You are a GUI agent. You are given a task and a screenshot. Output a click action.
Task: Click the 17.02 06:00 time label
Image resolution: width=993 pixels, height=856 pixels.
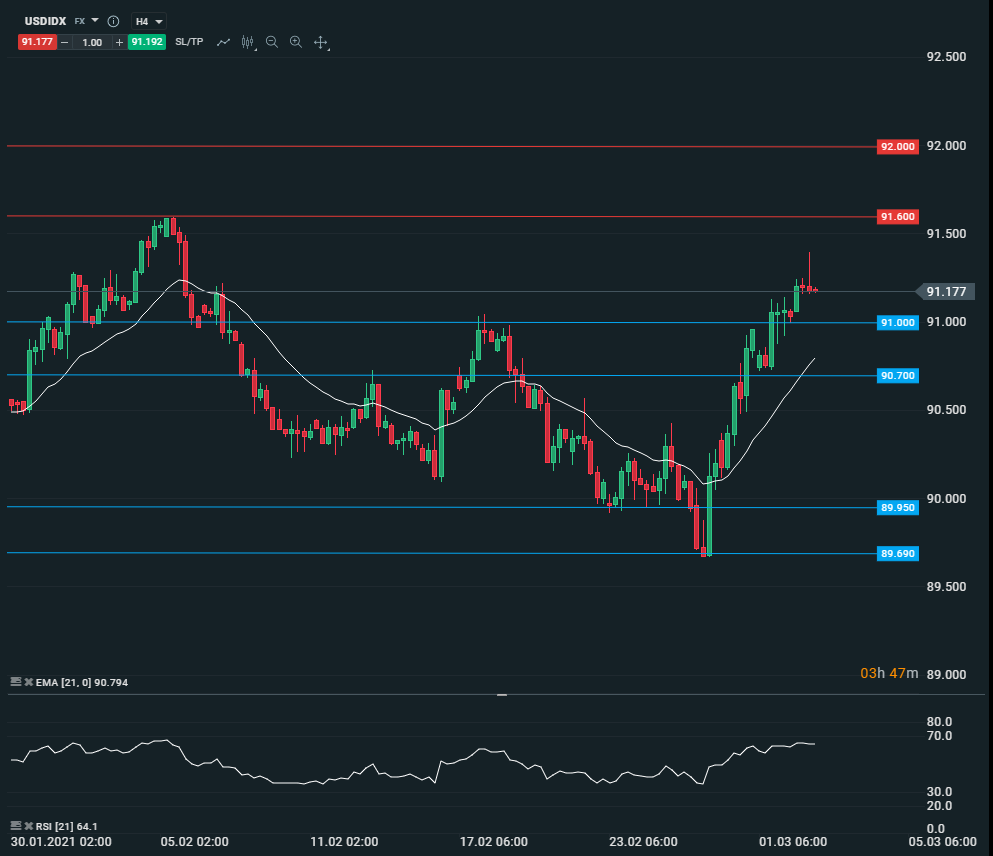tap(493, 842)
